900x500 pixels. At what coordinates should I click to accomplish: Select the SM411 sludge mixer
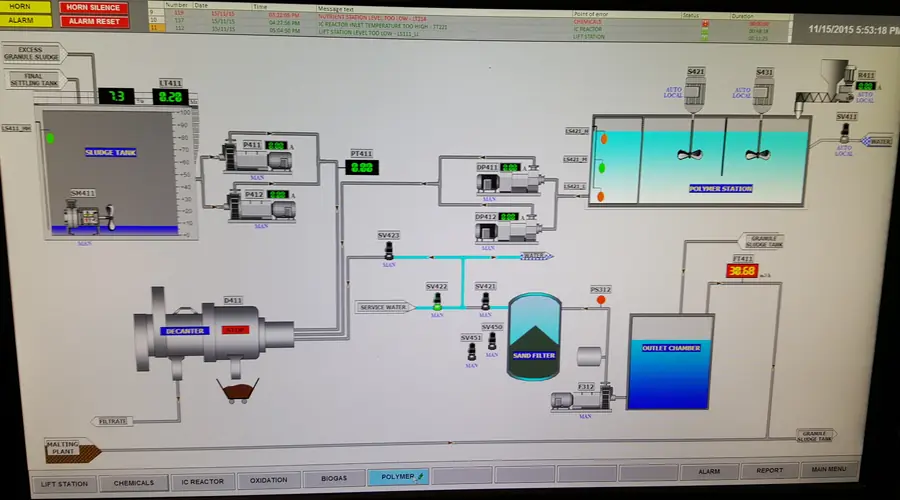click(x=89, y=217)
